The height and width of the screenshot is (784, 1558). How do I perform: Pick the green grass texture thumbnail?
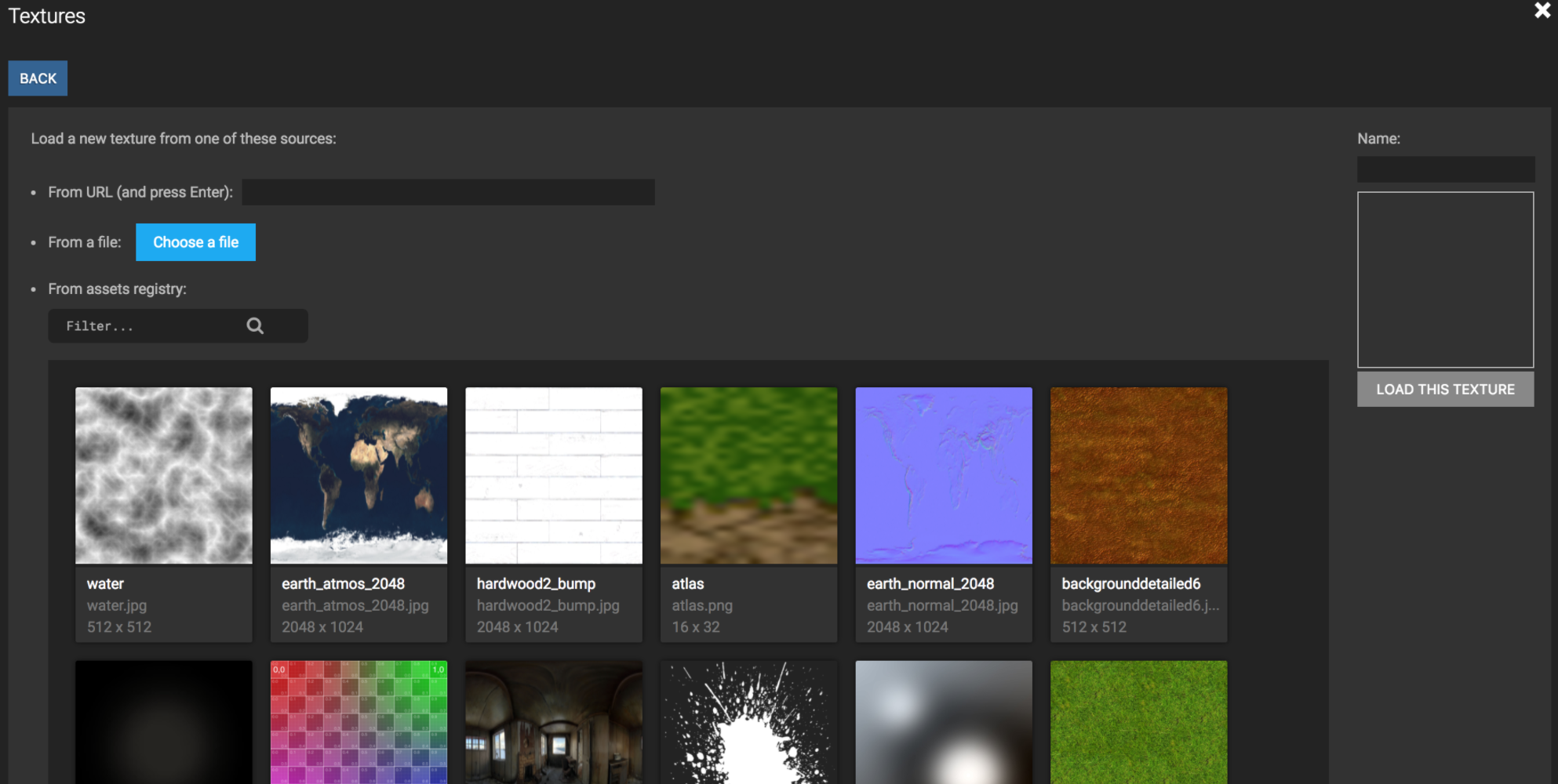tap(1138, 722)
